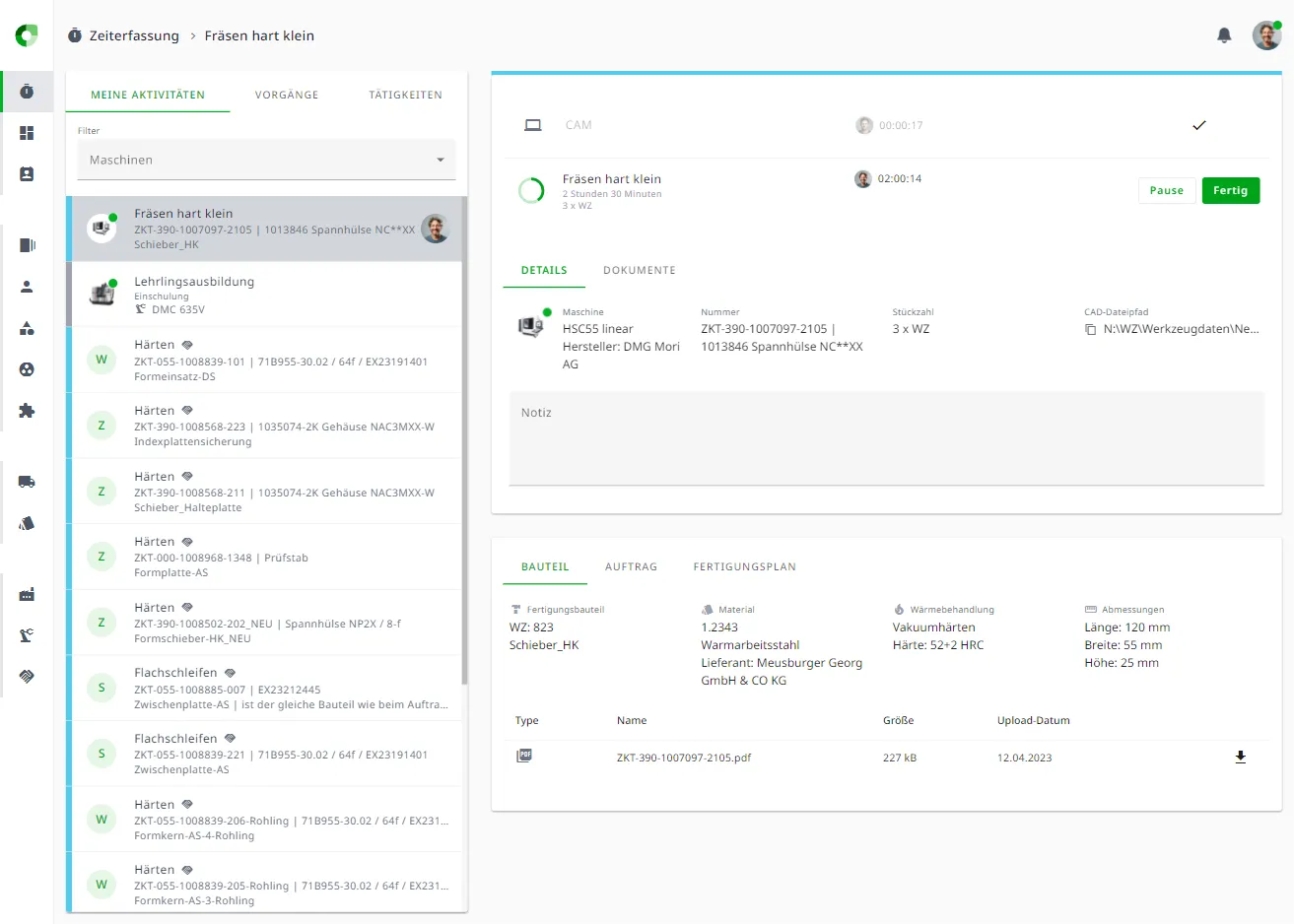1294x924 pixels.
Task: Click the green Fertig button
Action: 1230,190
